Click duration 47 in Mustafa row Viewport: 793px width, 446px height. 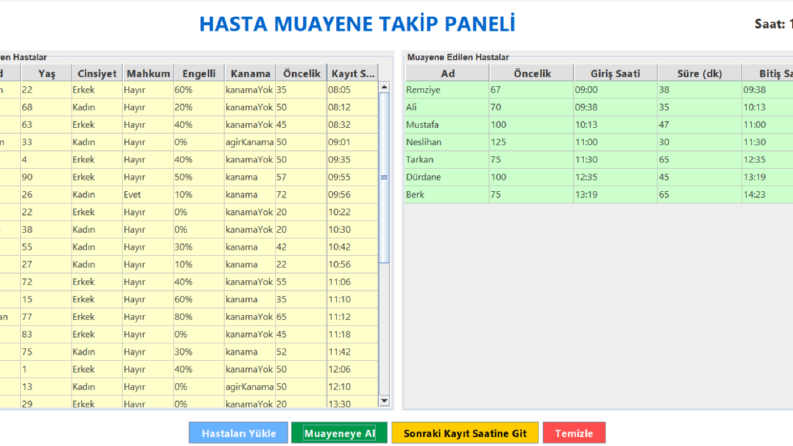pos(699,125)
